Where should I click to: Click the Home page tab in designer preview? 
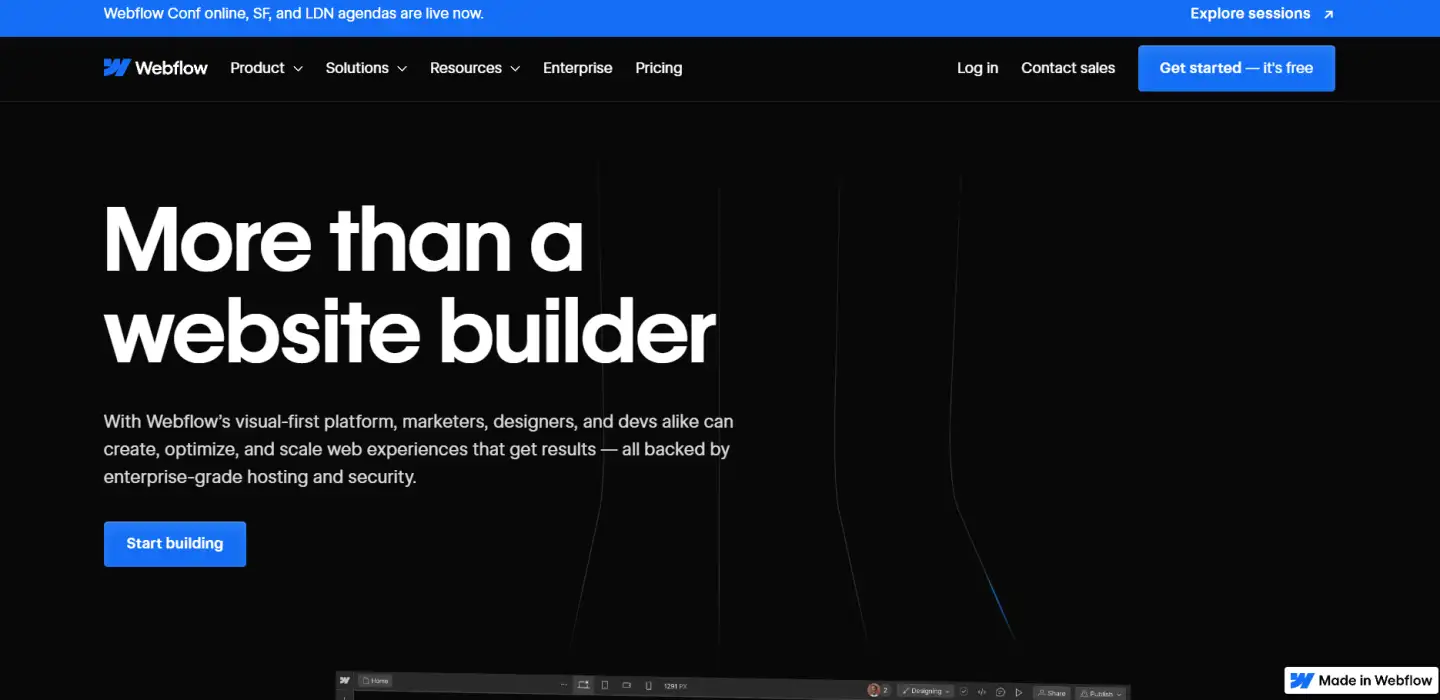[x=376, y=681]
